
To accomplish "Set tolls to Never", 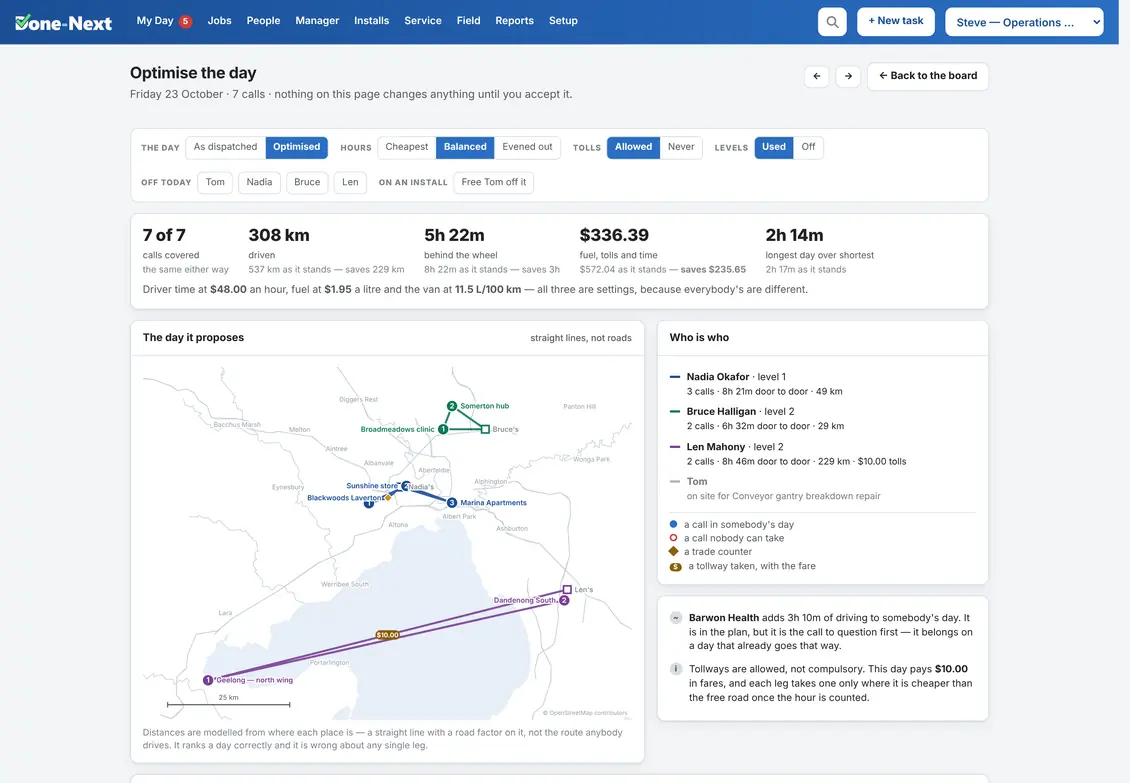I will click(681, 147).
